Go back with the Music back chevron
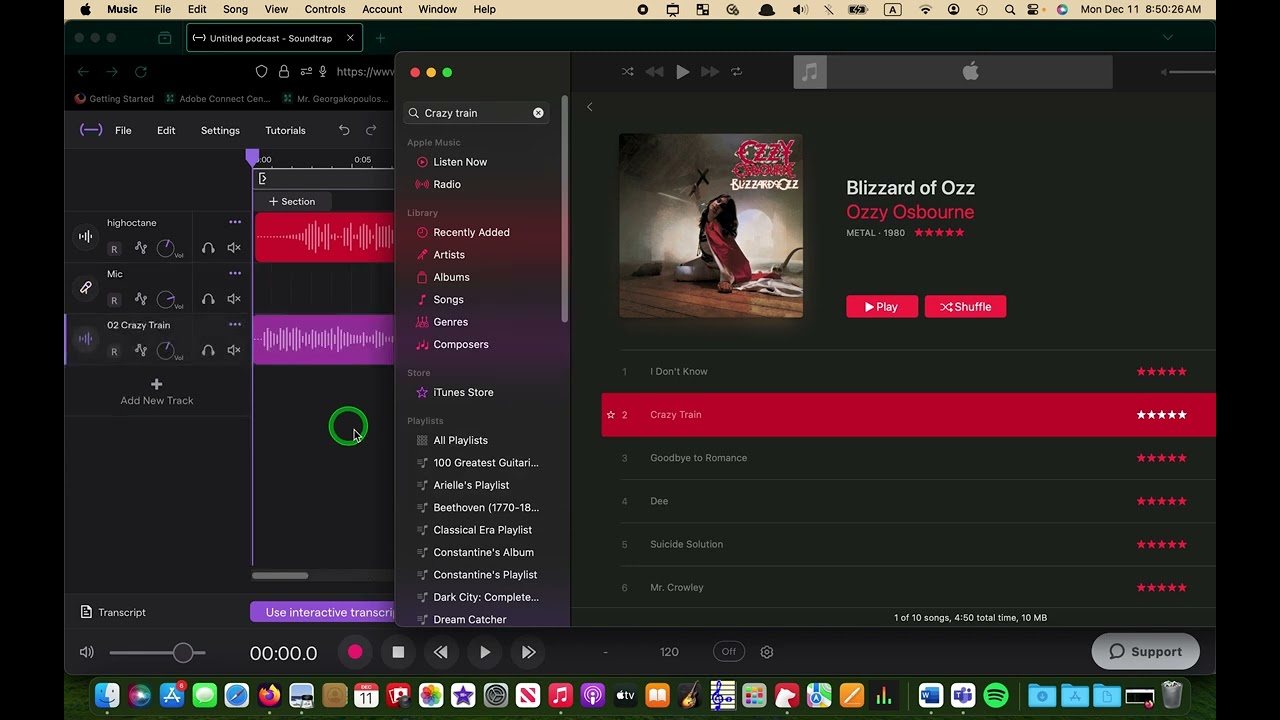 589,107
